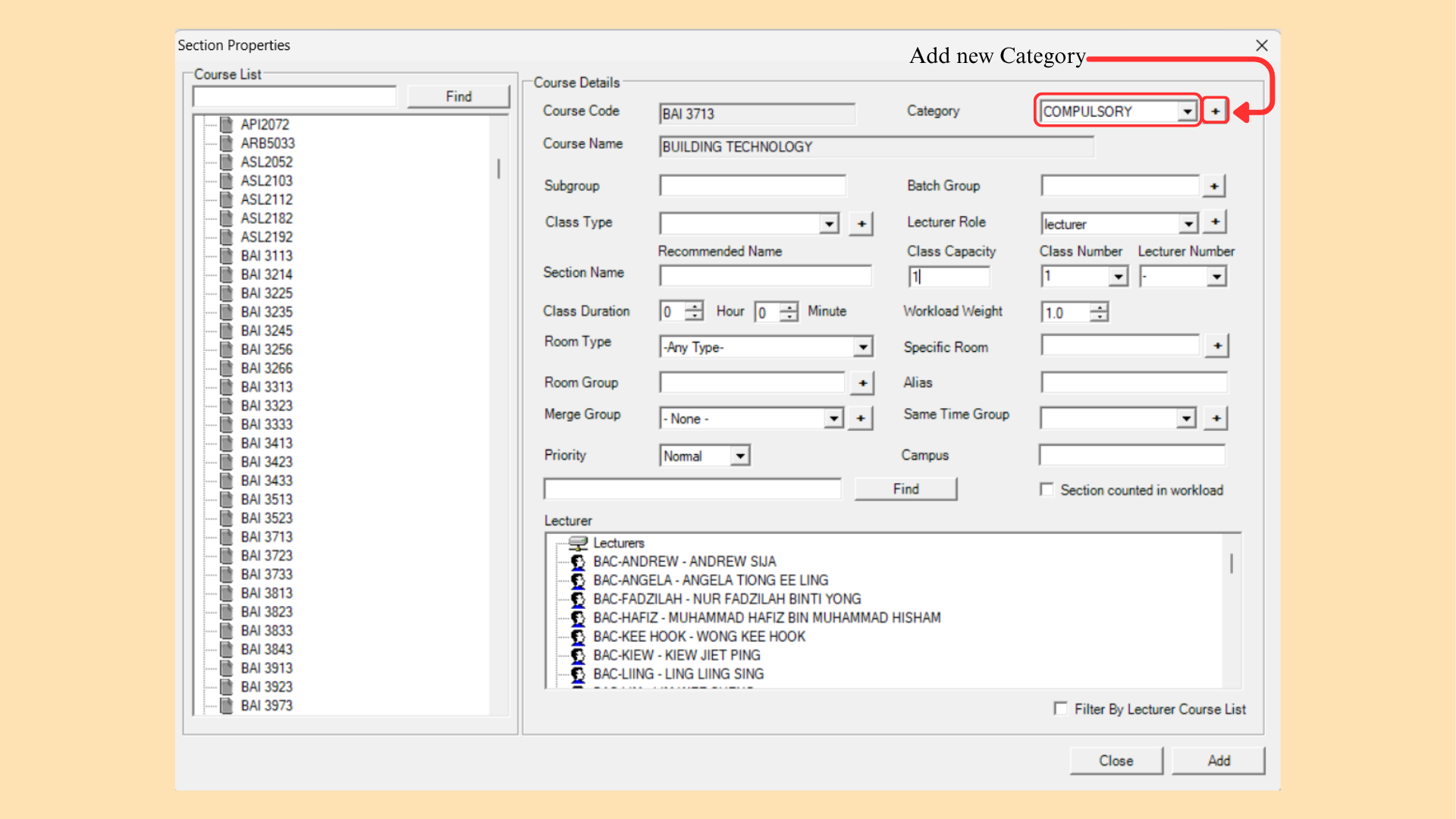Click the document icon next to ASL2192
This screenshot has height=819, width=1456.
pyautogui.click(x=226, y=237)
